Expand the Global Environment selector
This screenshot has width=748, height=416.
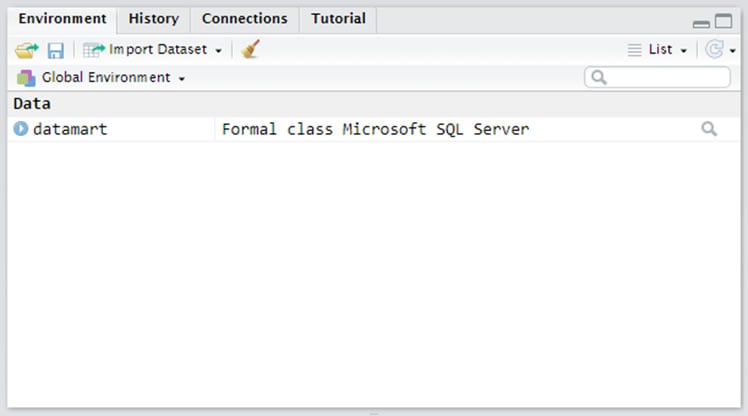pyautogui.click(x=102, y=77)
